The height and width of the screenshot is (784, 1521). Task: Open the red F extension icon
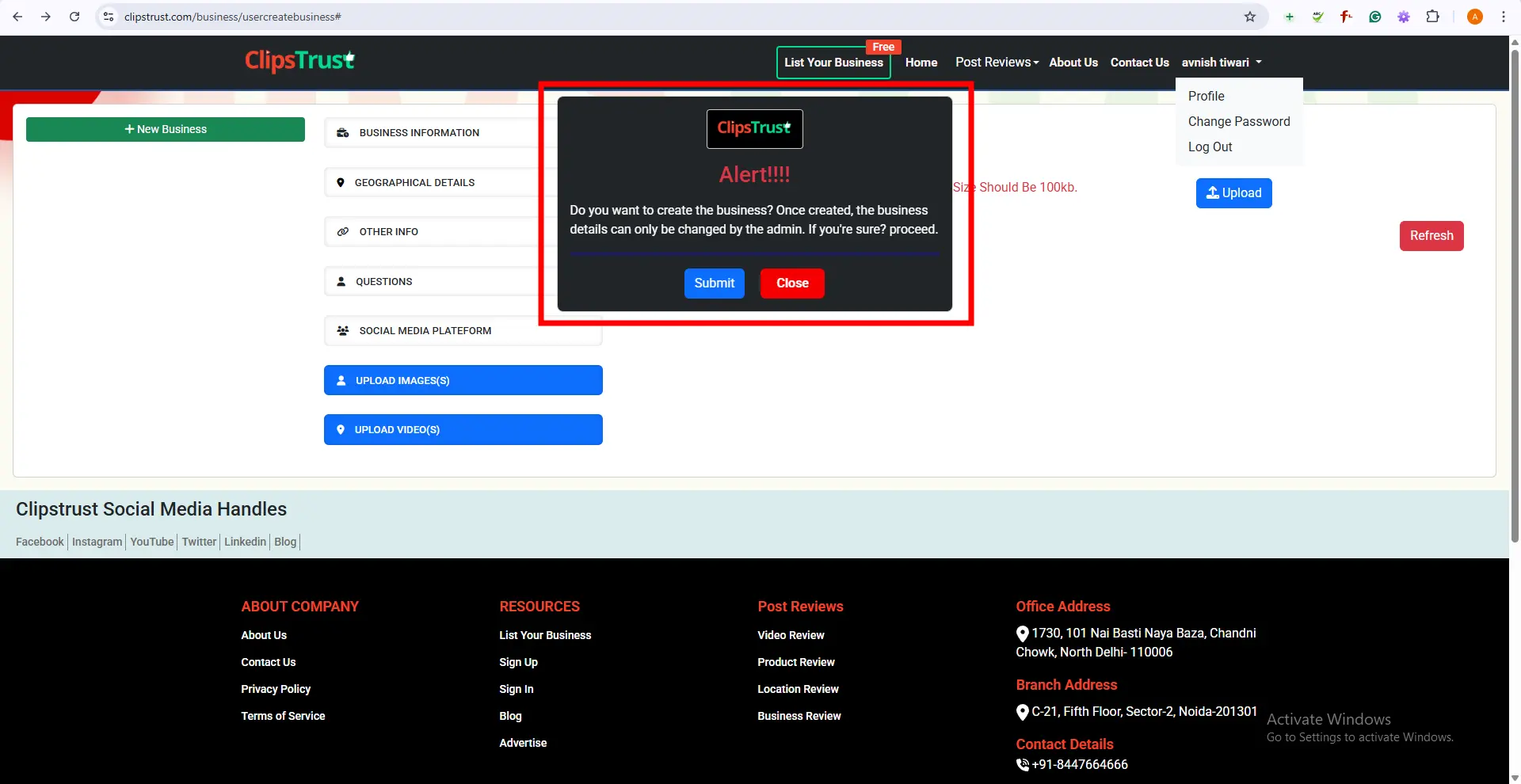(x=1347, y=17)
